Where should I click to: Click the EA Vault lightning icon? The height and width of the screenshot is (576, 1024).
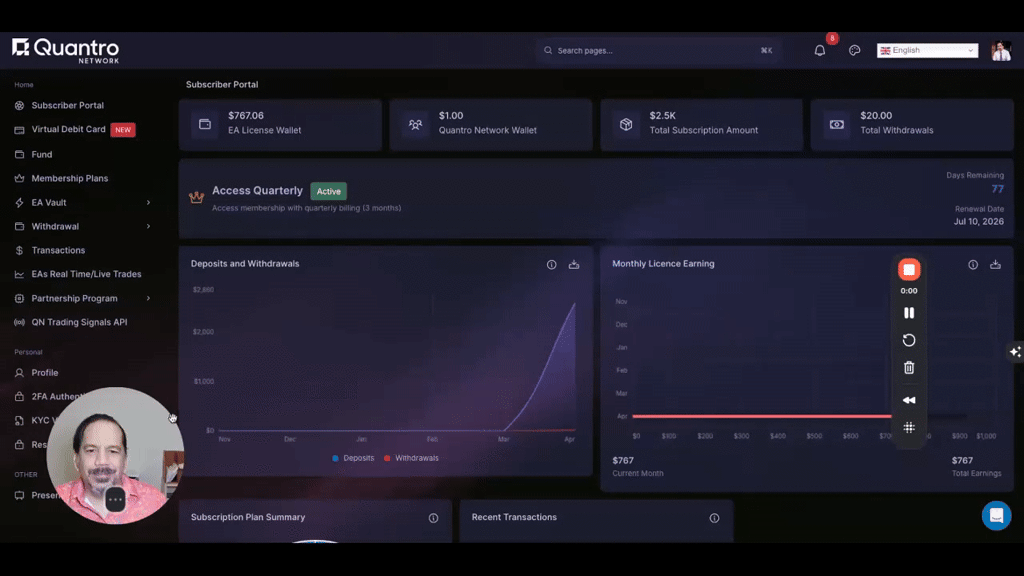[x=19, y=202]
